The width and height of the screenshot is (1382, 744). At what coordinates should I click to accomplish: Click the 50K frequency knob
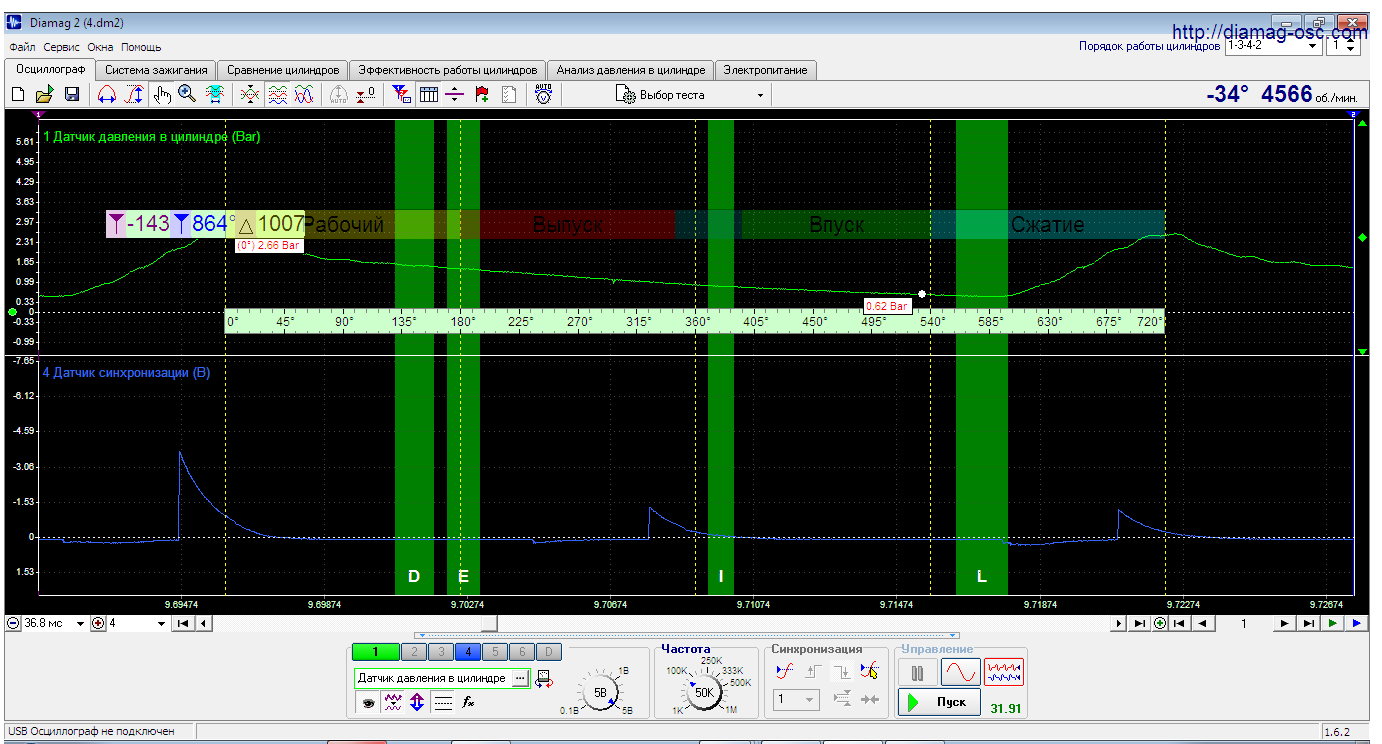click(x=705, y=693)
